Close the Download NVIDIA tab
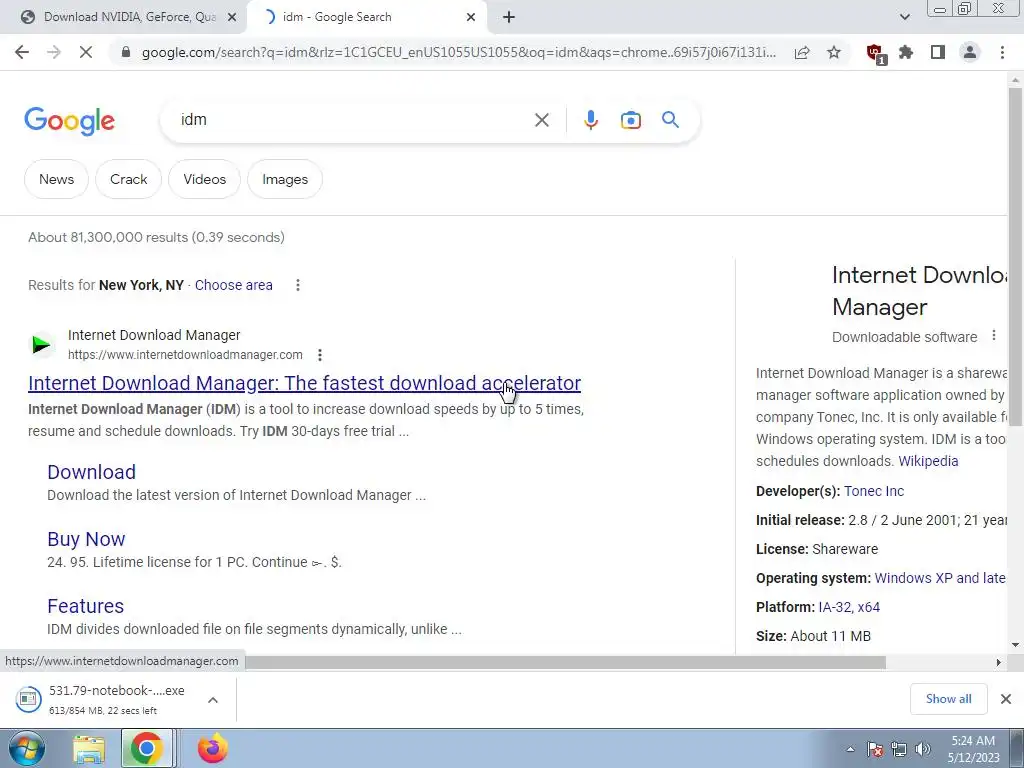1024x768 pixels. (x=232, y=17)
